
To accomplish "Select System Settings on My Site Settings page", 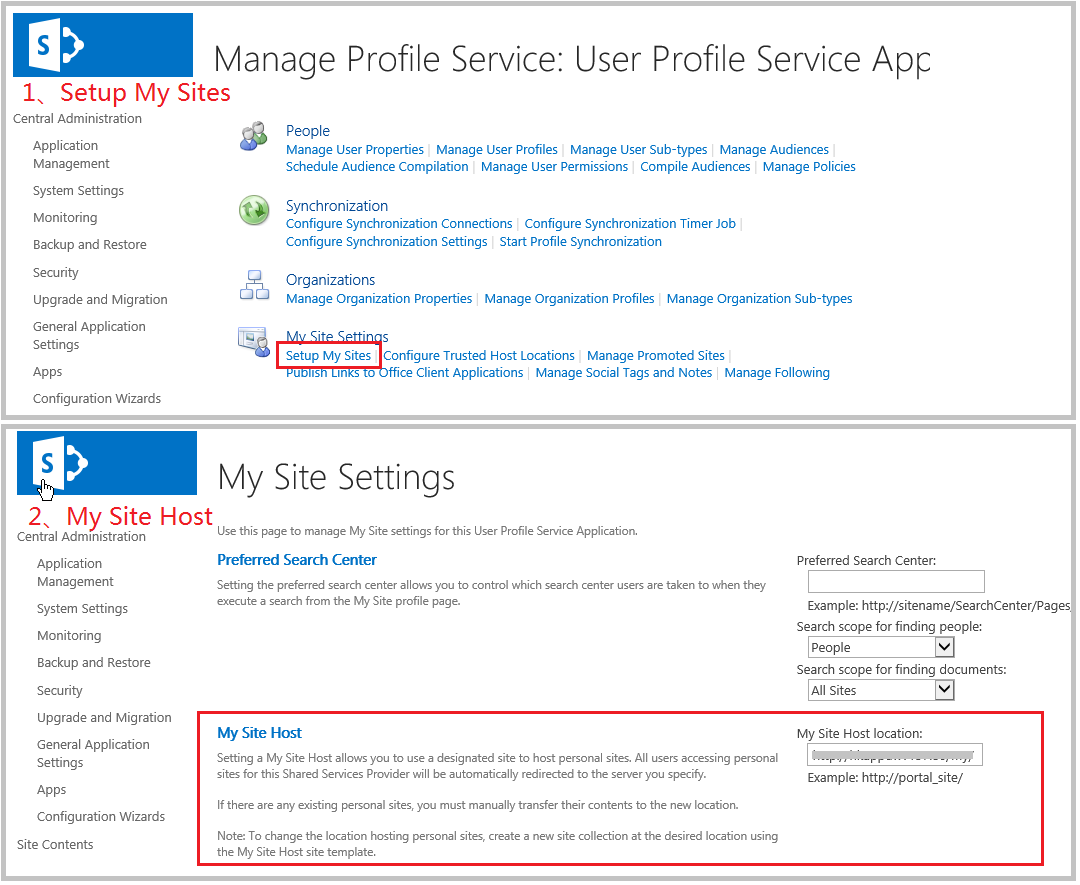I will (x=83, y=609).
